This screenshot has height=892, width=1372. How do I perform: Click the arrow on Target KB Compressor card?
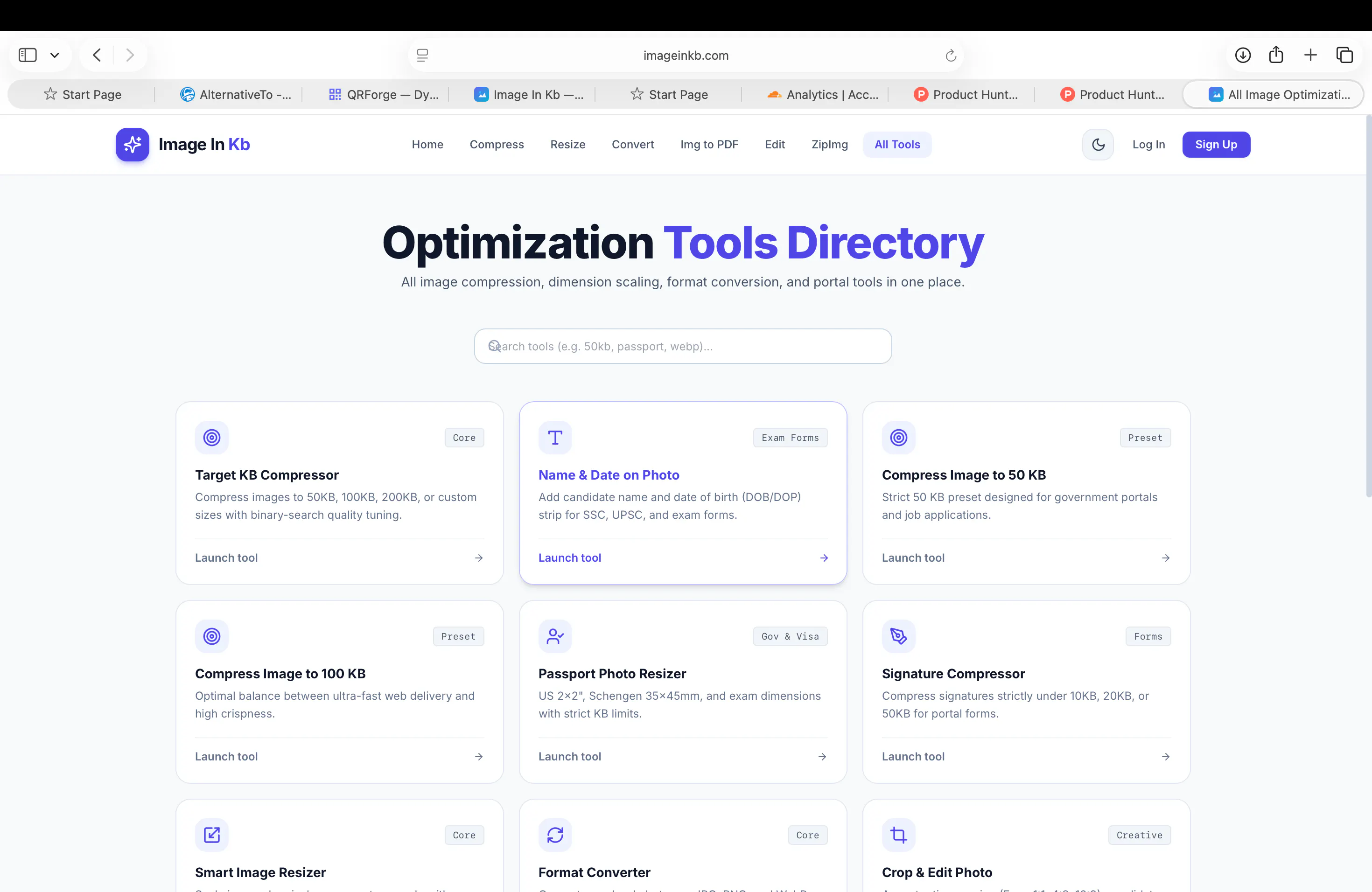tap(478, 558)
